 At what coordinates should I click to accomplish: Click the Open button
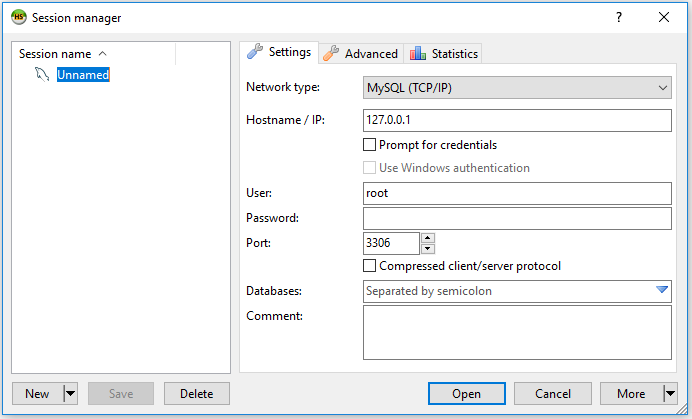(x=466, y=393)
